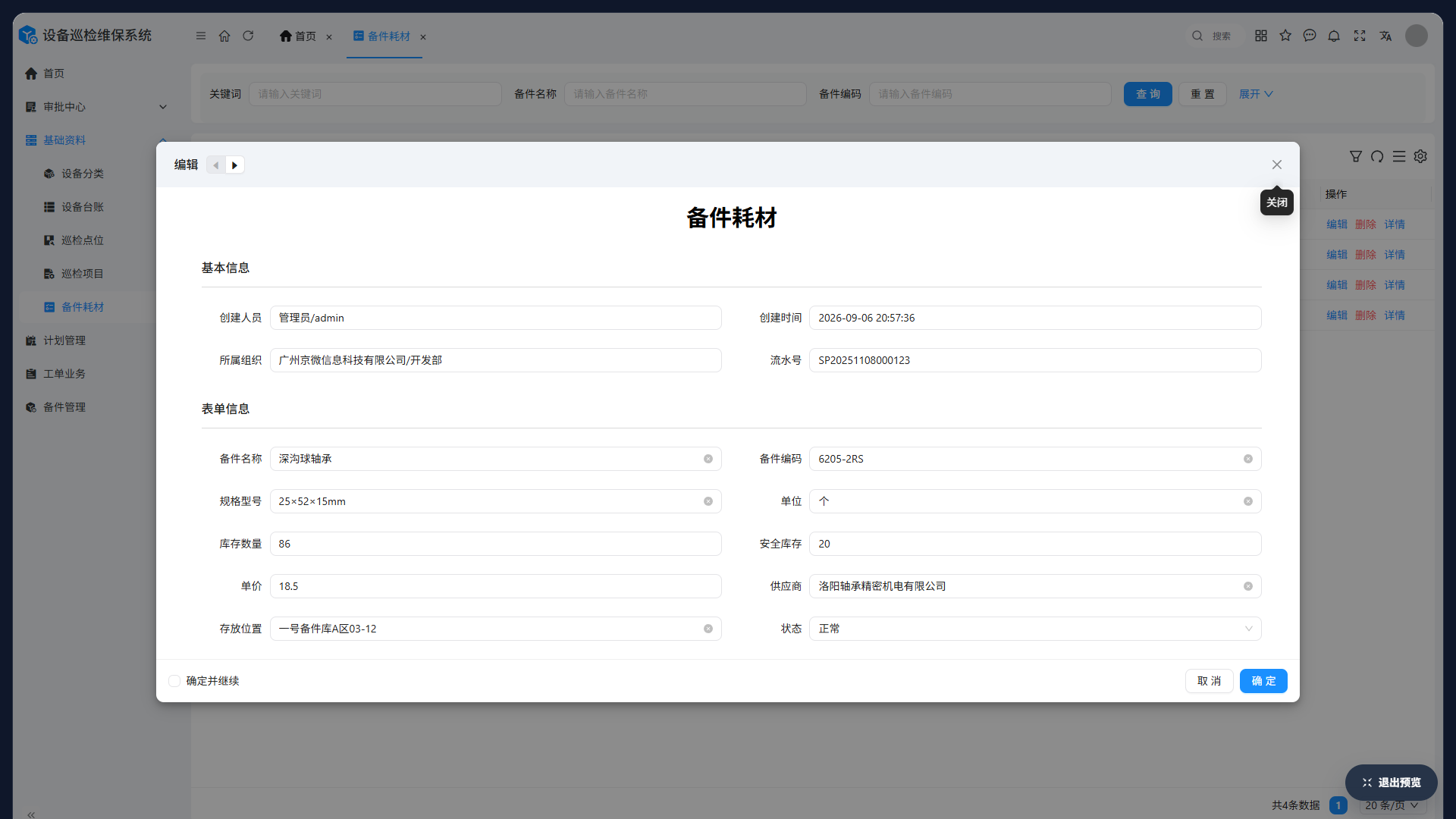Click the language translate icon
The height and width of the screenshot is (819, 1456).
pos(1385,36)
